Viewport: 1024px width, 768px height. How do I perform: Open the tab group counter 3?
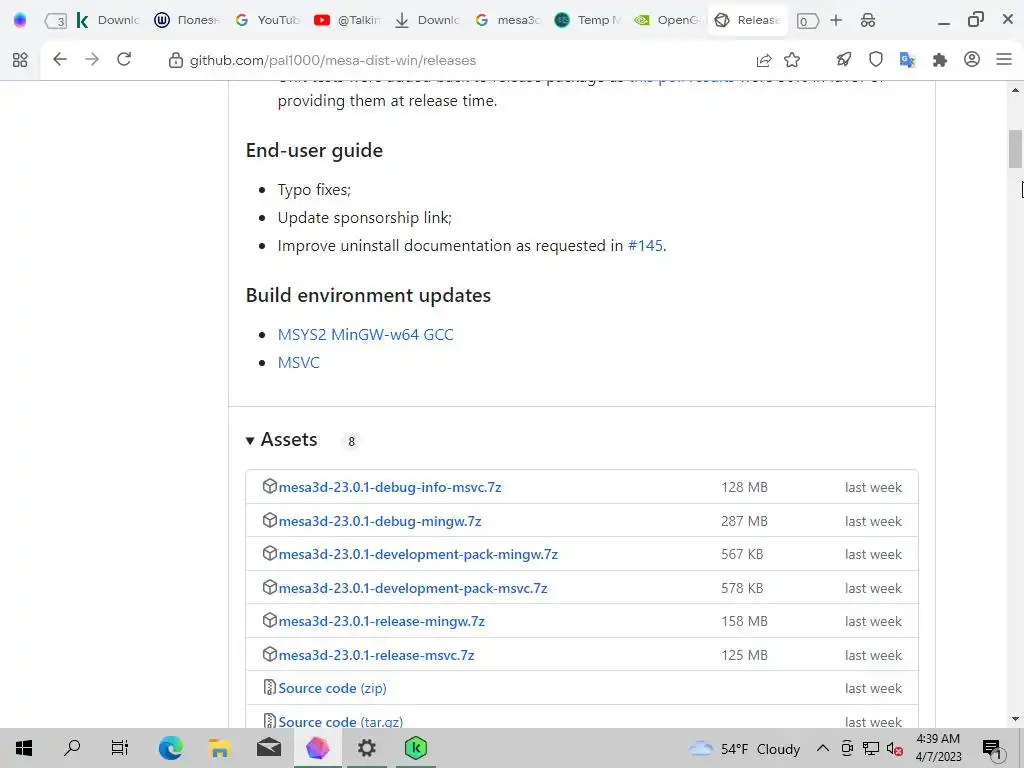[x=56, y=21]
